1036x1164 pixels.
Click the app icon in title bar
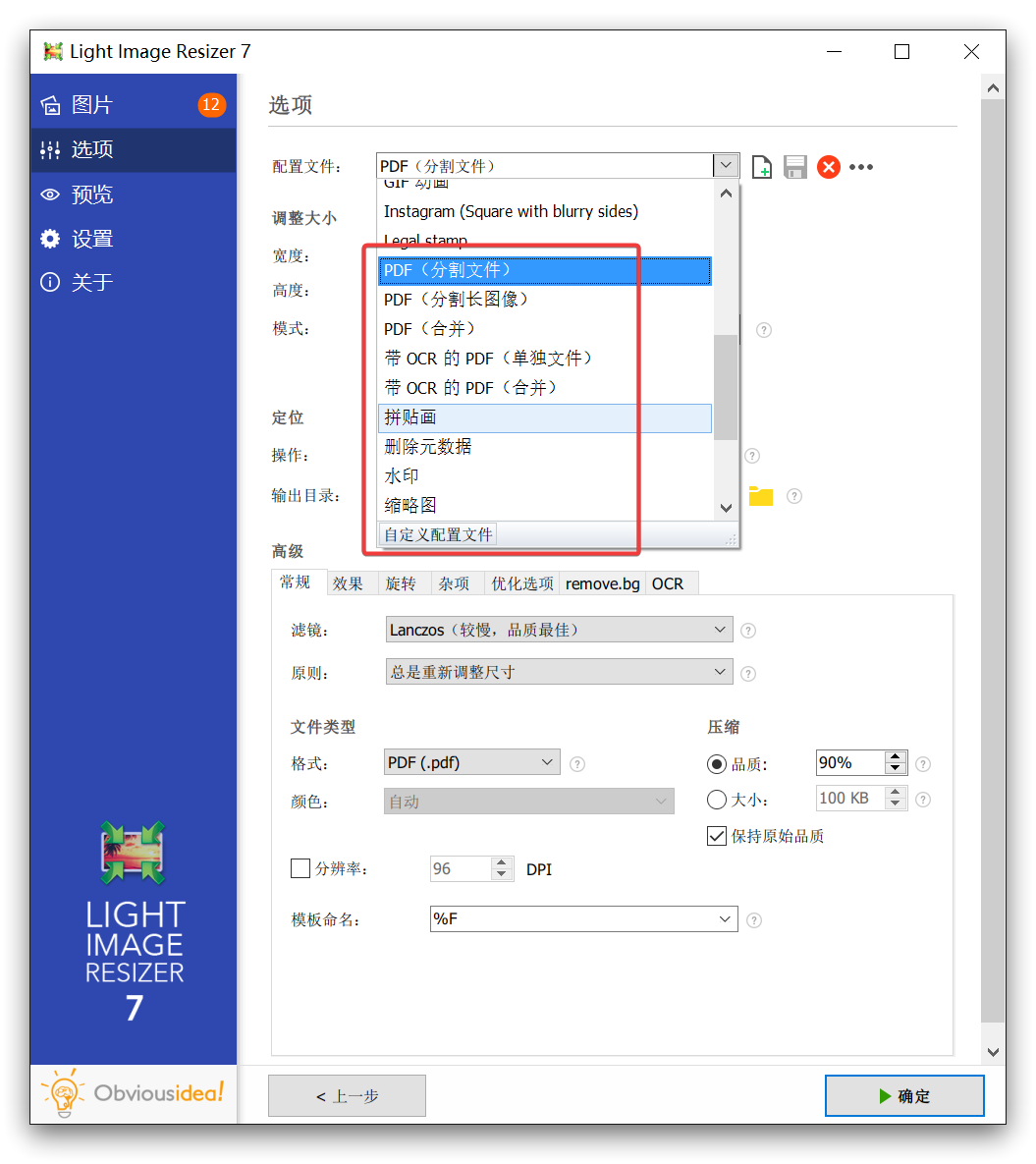[x=53, y=51]
